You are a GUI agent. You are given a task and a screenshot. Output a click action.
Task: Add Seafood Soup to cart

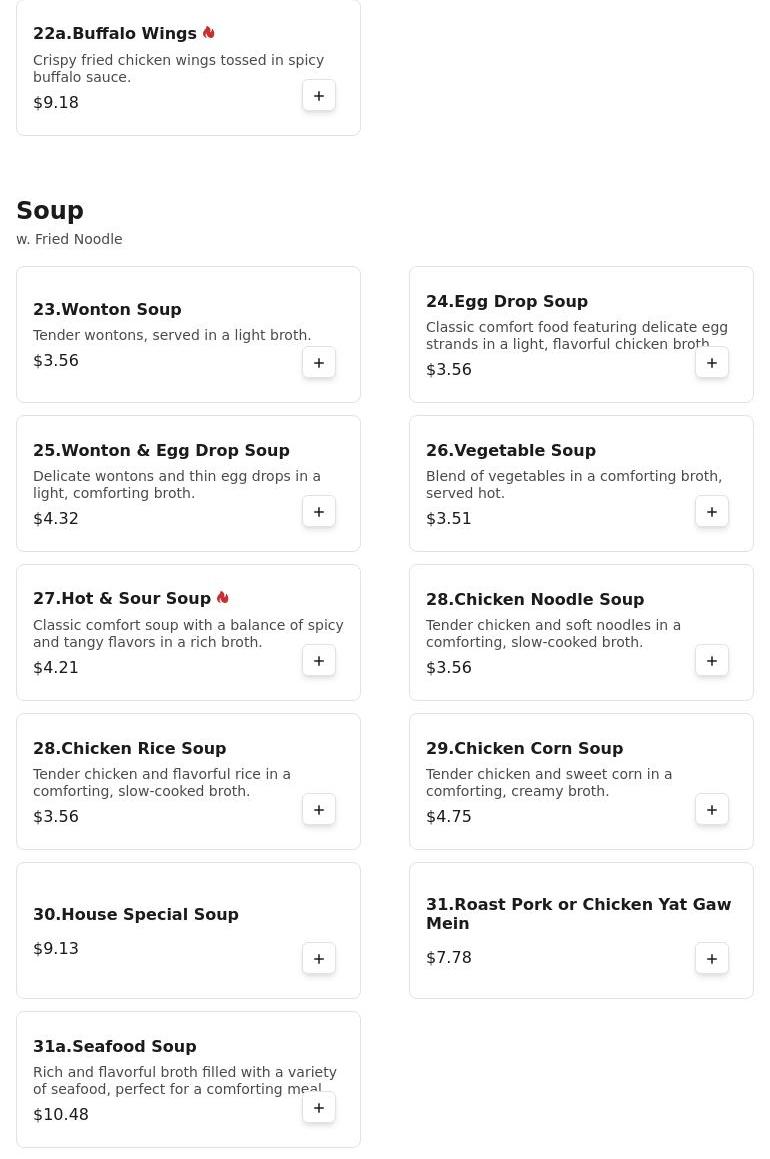tap(319, 1108)
